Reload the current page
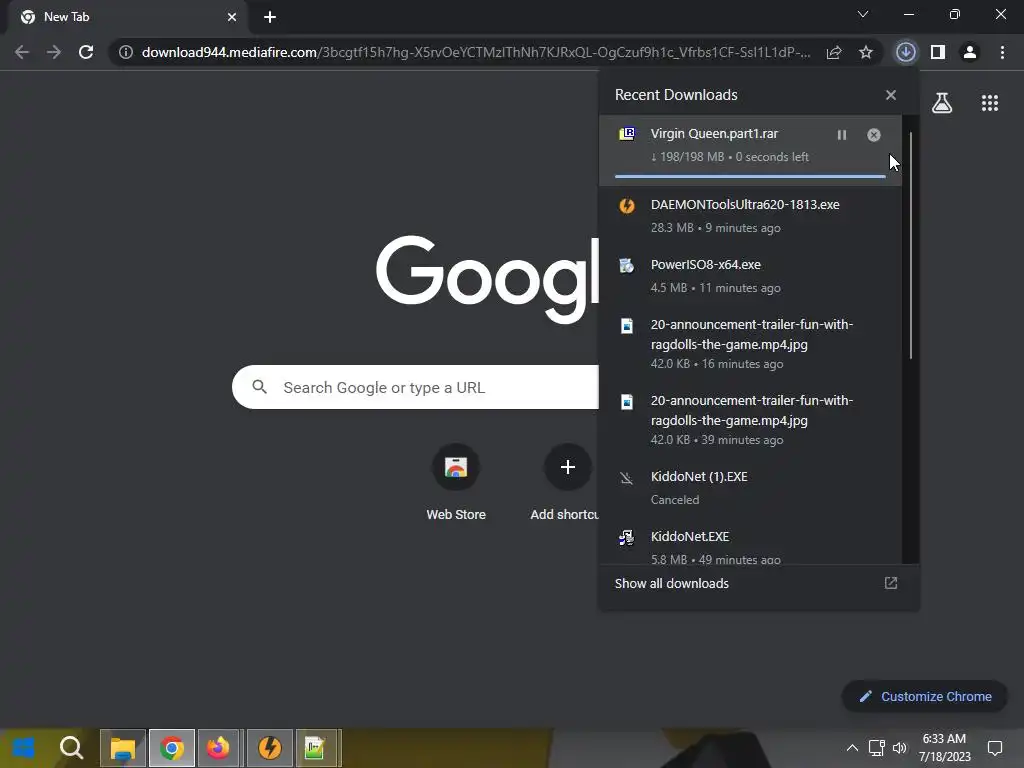The width and height of the screenshot is (1024, 768). point(86,52)
